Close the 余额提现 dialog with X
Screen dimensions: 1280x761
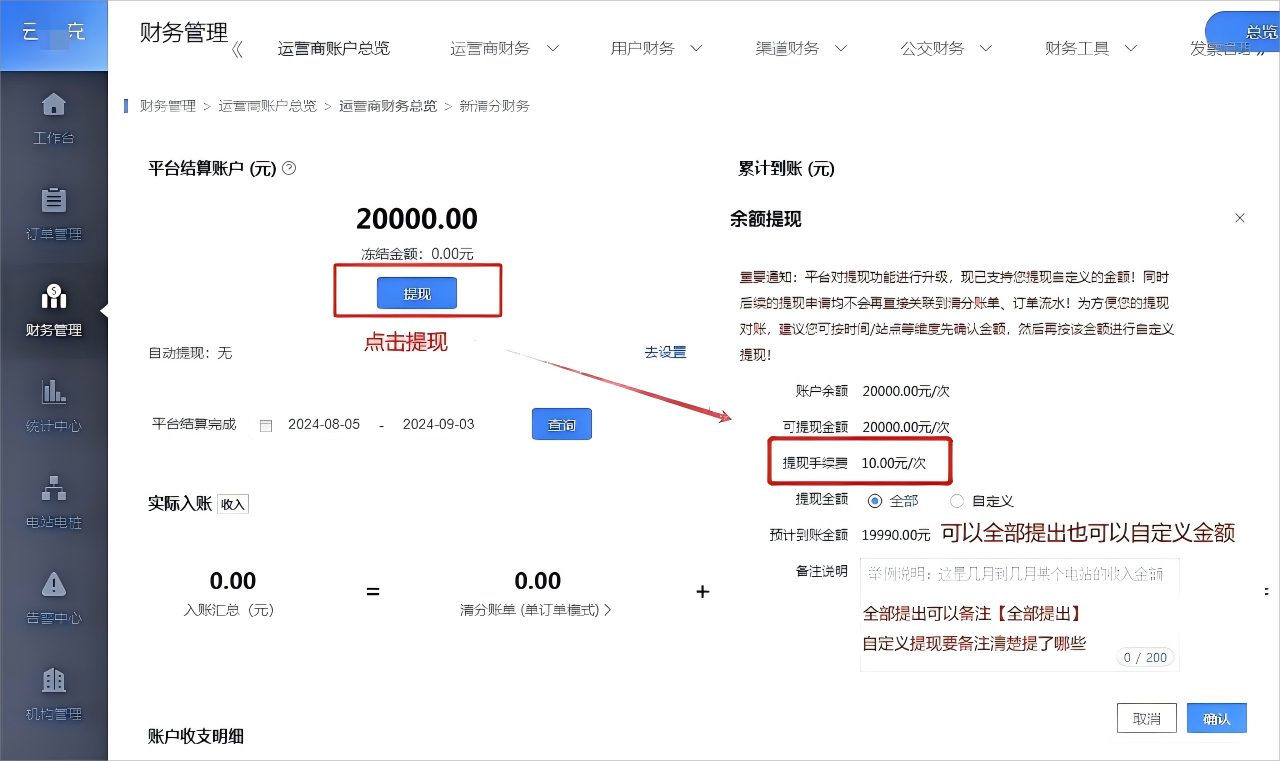pos(1240,218)
